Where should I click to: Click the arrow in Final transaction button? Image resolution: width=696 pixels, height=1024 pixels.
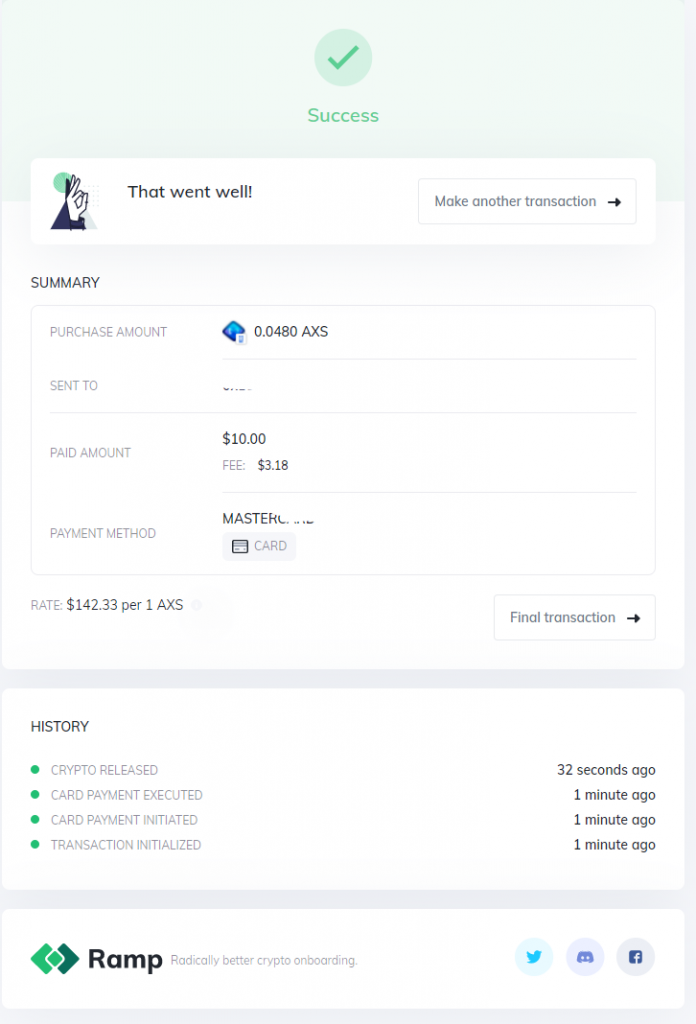coord(633,618)
